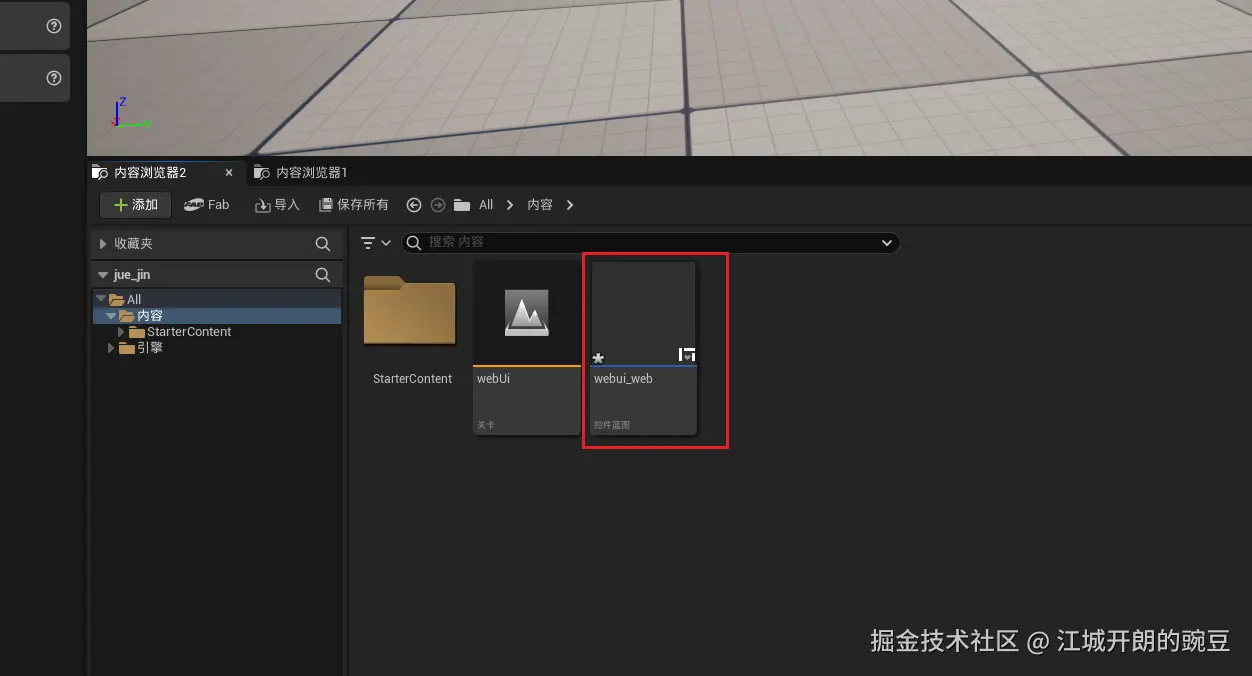Open the saved search dropdown arrow in search bar

(886, 243)
